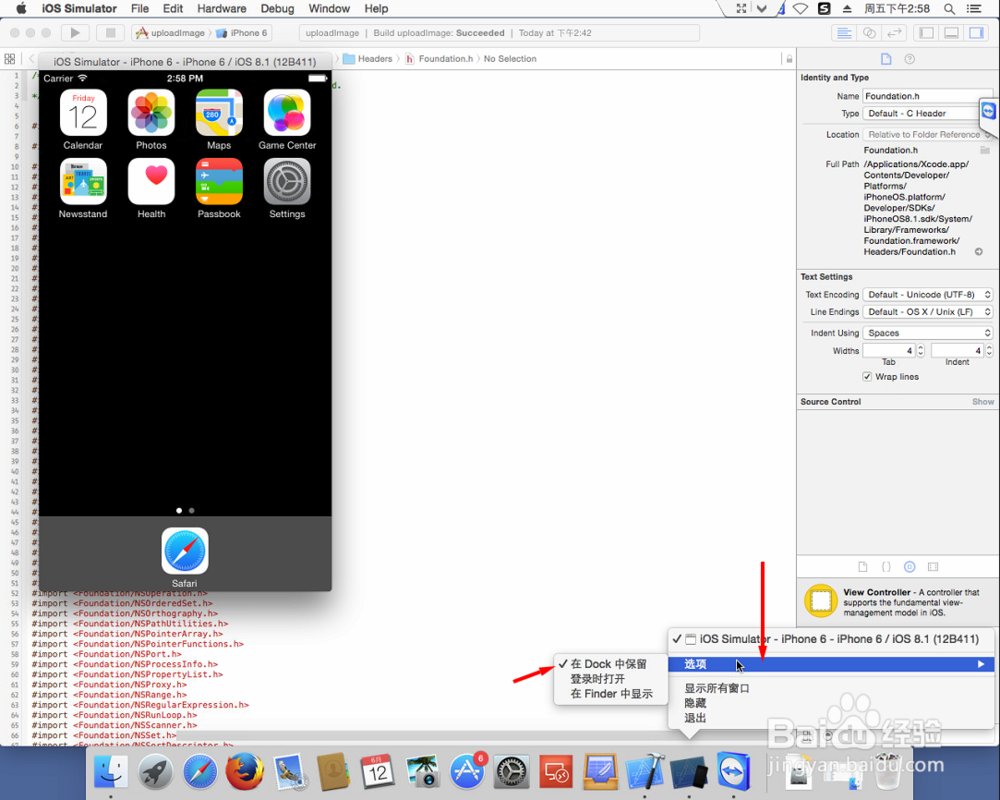
Task: Open the Health app in the simulator
Action: click(151, 182)
